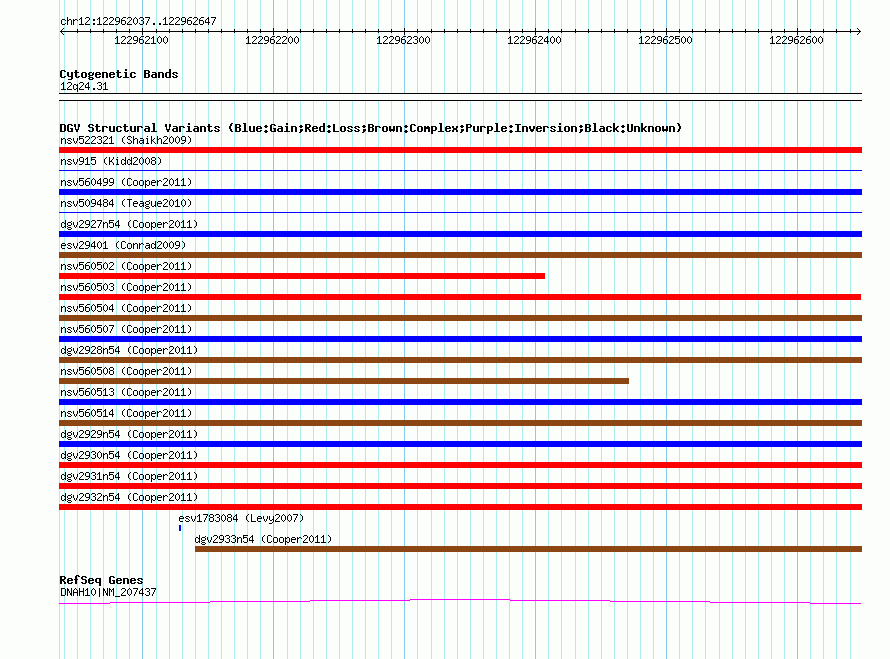The width and height of the screenshot is (890, 659).
Task: Select the brown nsv560514 complex bar
Action: 460,423
